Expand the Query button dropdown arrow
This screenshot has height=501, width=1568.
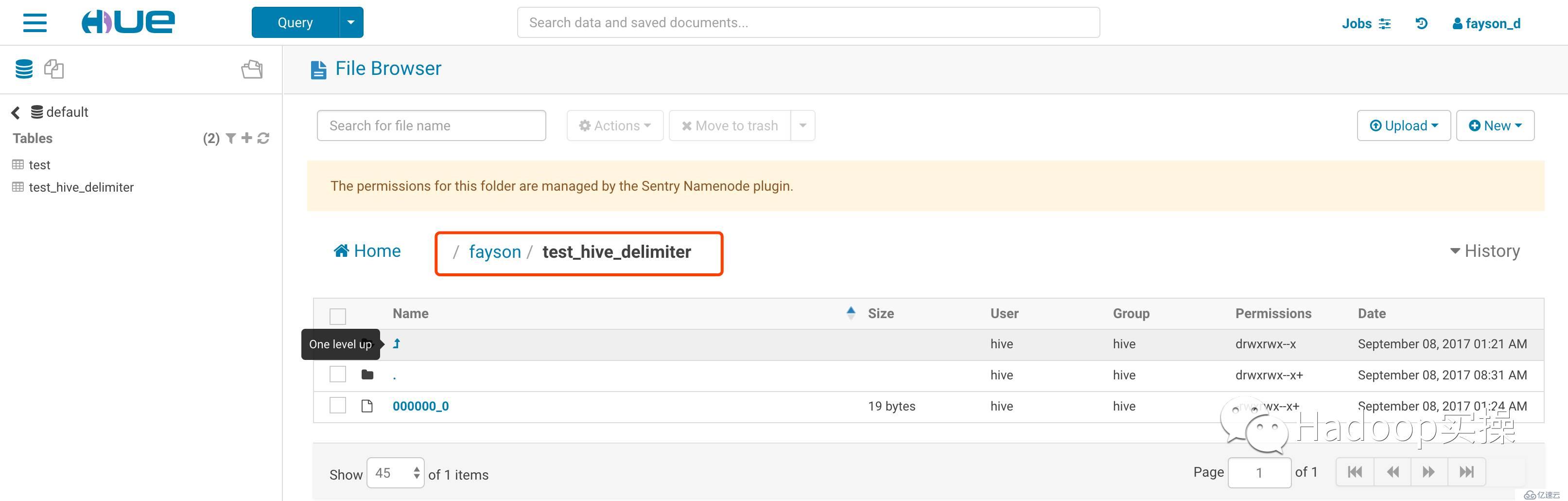click(x=350, y=22)
